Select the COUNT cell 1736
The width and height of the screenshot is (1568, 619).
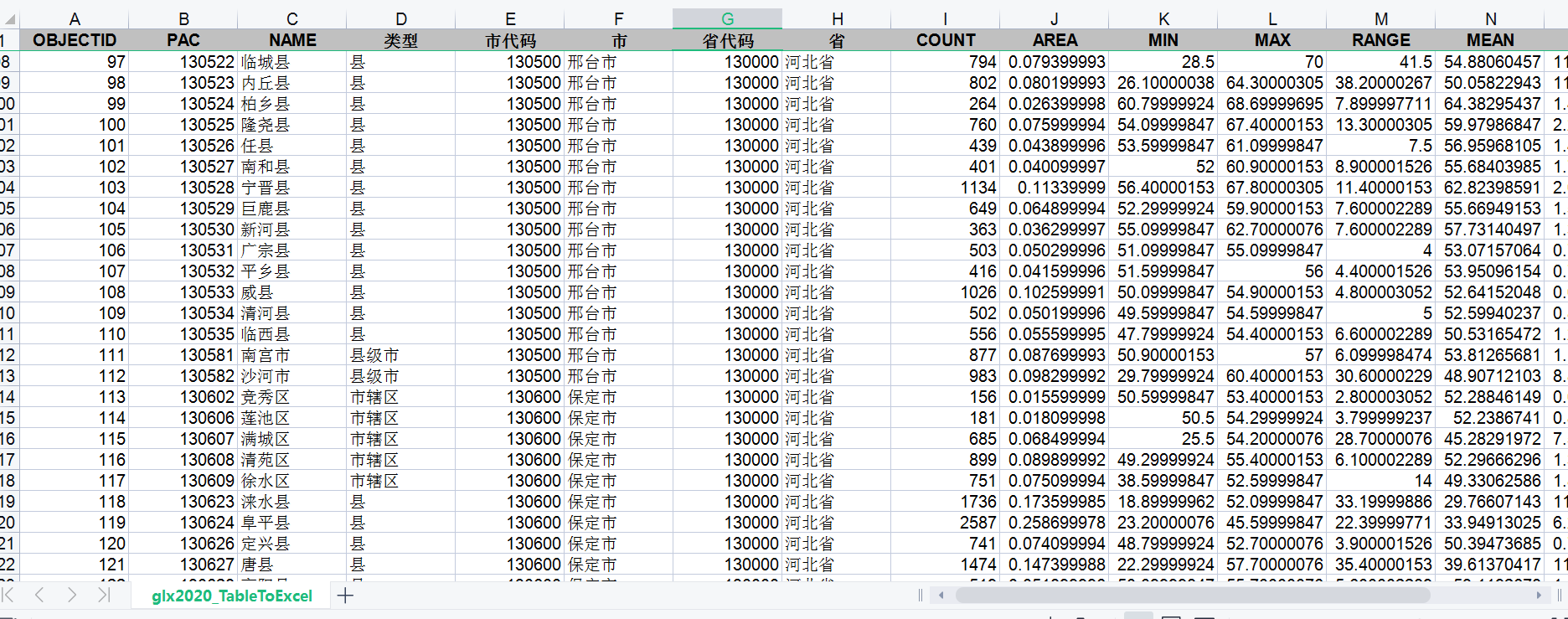click(946, 502)
